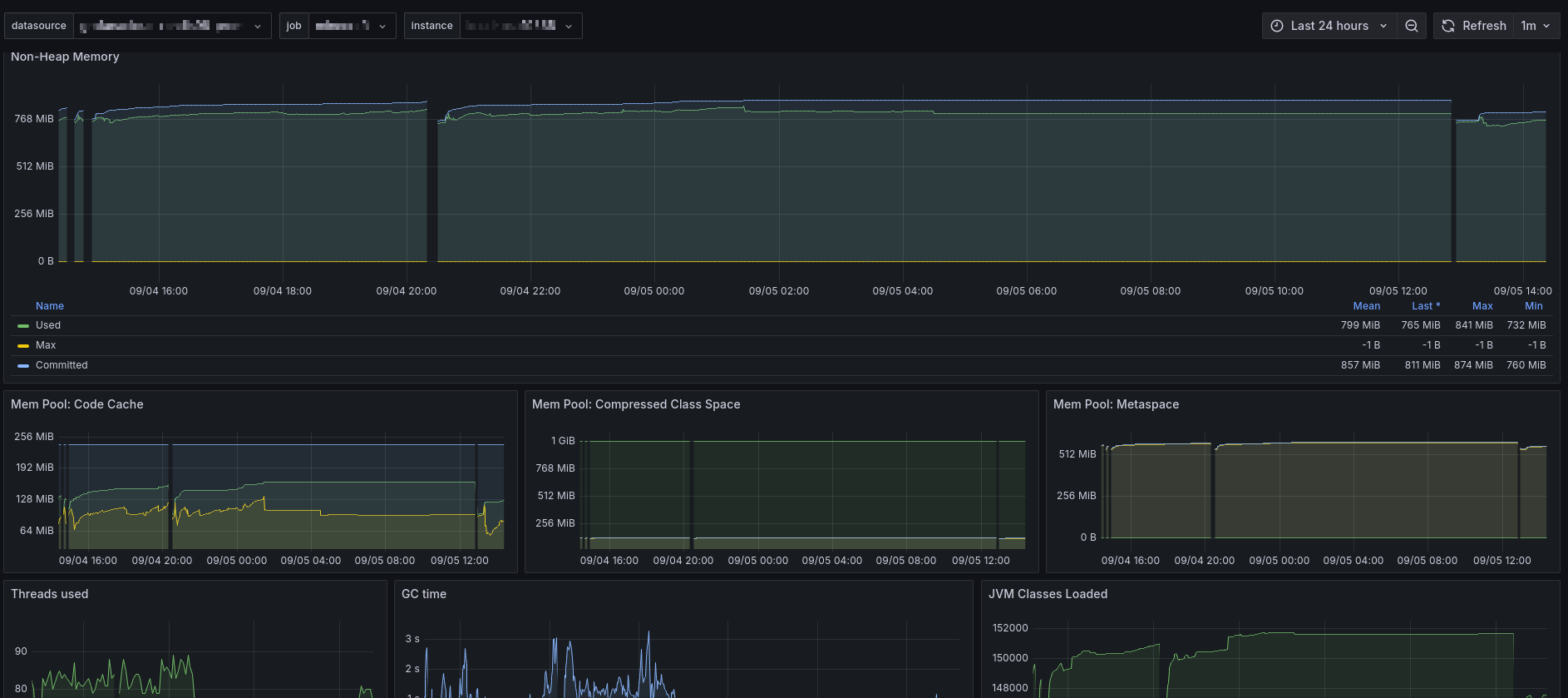Viewport: 1568px width, 698px height.
Task: Click the zoom out time range icon
Action: click(x=1411, y=26)
